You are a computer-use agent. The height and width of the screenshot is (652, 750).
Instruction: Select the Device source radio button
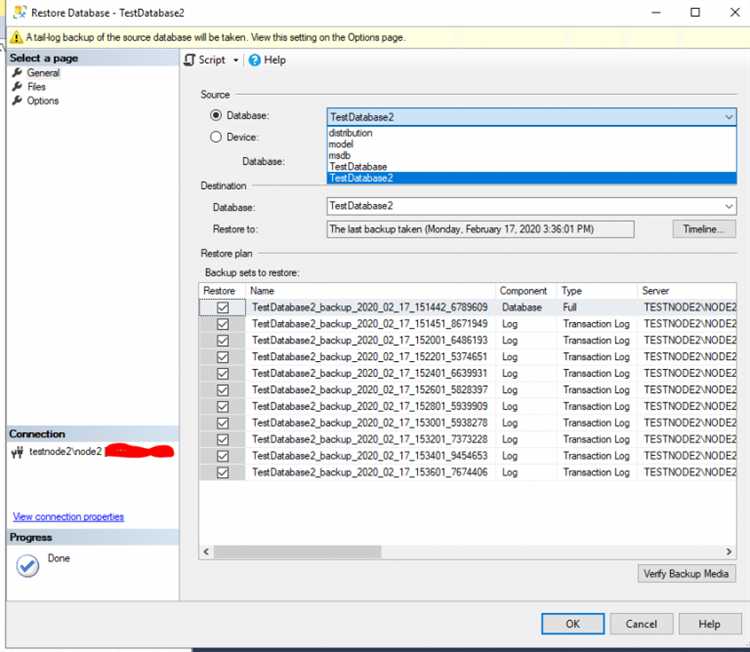point(216,138)
